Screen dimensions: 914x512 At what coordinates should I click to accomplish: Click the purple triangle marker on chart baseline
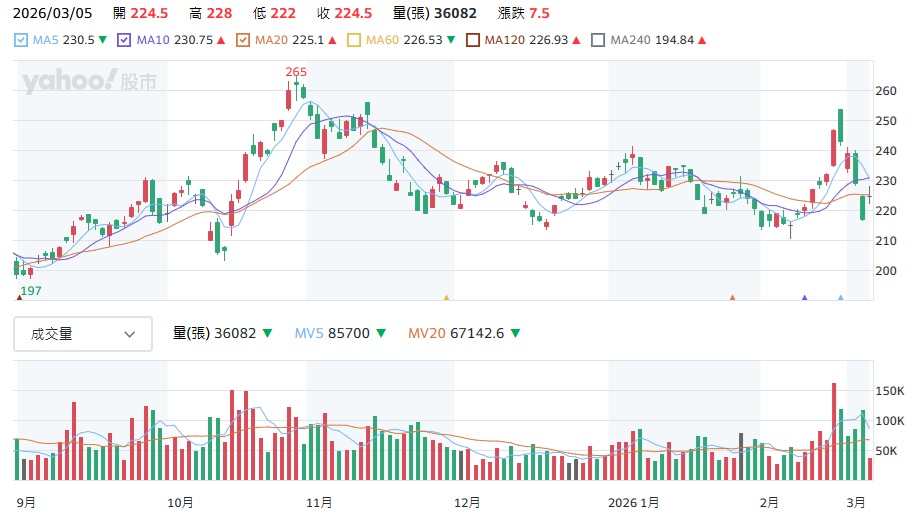[804, 297]
